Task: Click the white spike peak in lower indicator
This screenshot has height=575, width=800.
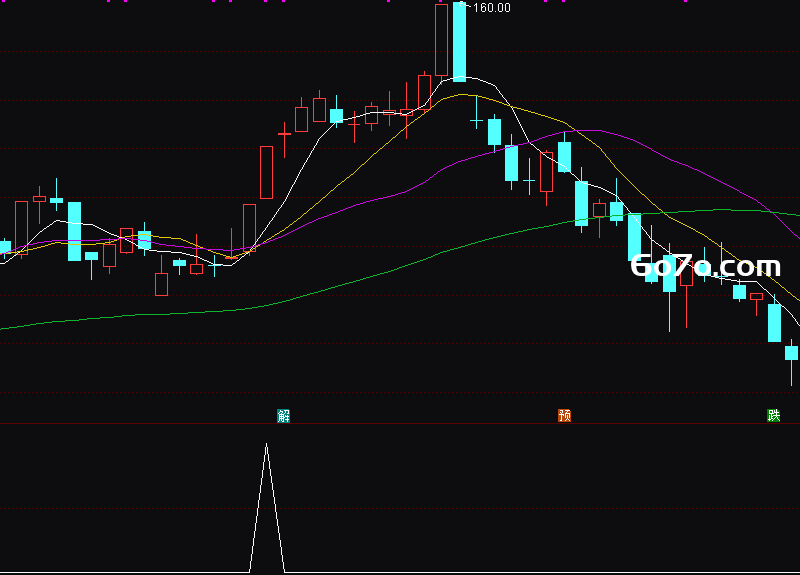Action: pyautogui.click(x=266, y=445)
